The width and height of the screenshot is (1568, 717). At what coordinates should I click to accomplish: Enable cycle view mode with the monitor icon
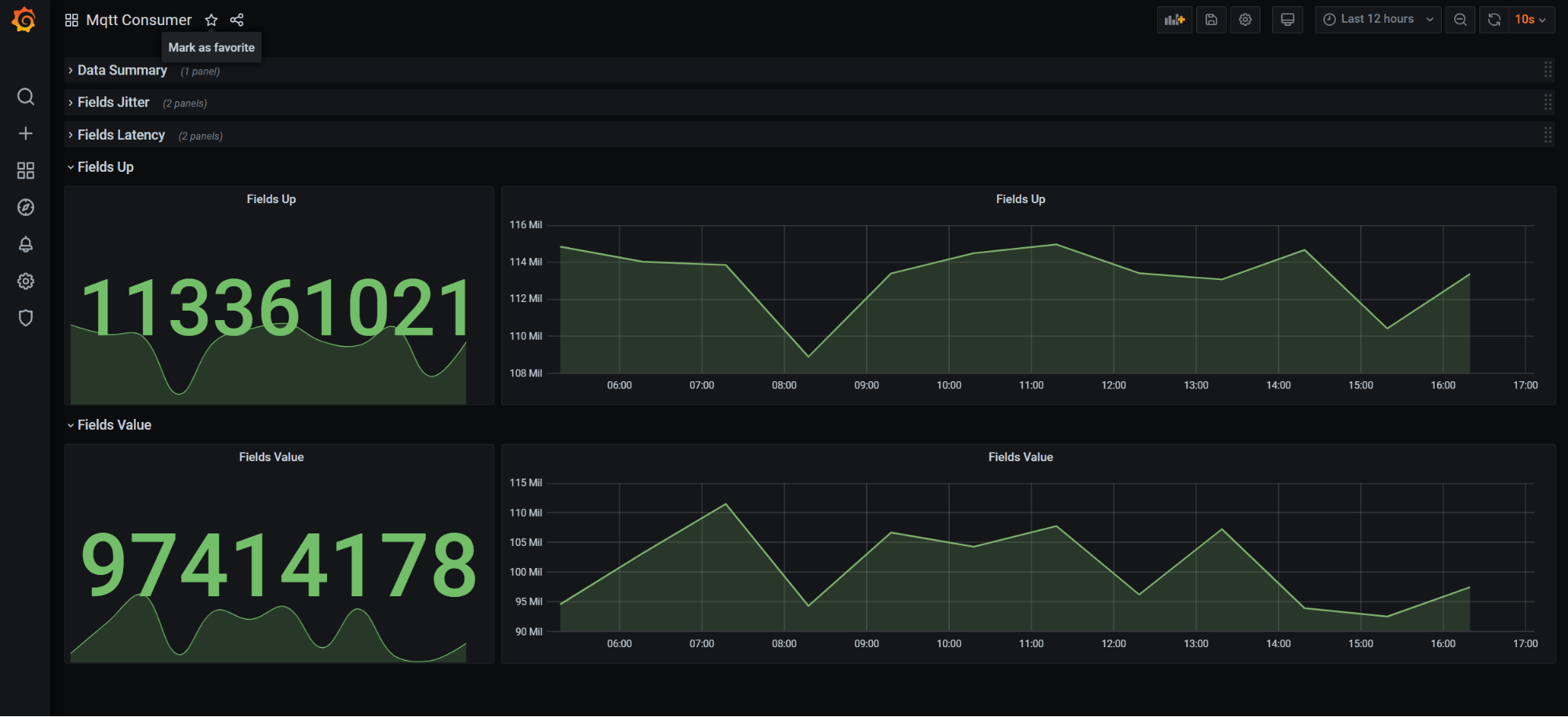1287,19
